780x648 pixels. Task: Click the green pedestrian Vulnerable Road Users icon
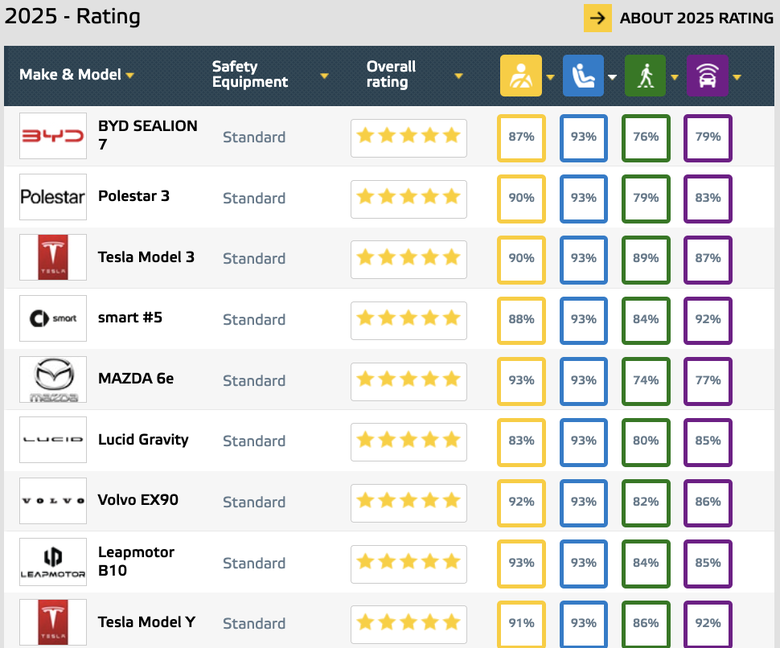point(645,76)
